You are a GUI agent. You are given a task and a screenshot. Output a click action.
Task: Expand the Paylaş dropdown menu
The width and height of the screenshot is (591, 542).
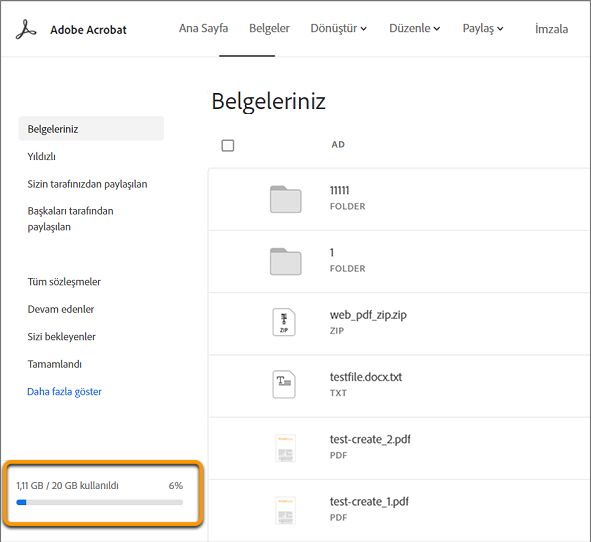pos(483,28)
